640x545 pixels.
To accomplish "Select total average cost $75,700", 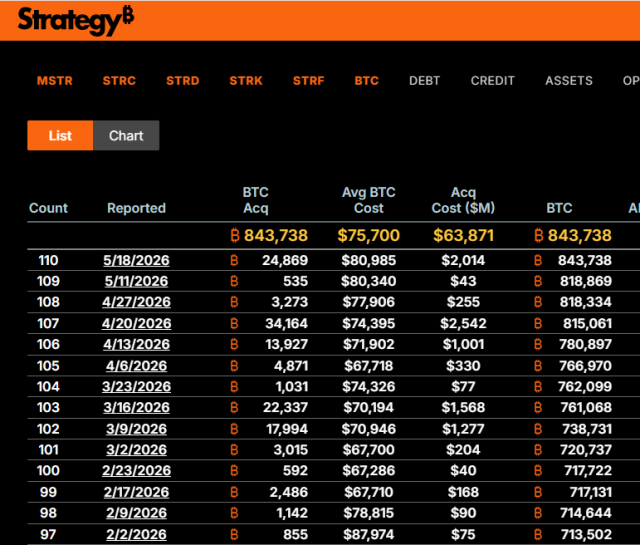I will [369, 236].
